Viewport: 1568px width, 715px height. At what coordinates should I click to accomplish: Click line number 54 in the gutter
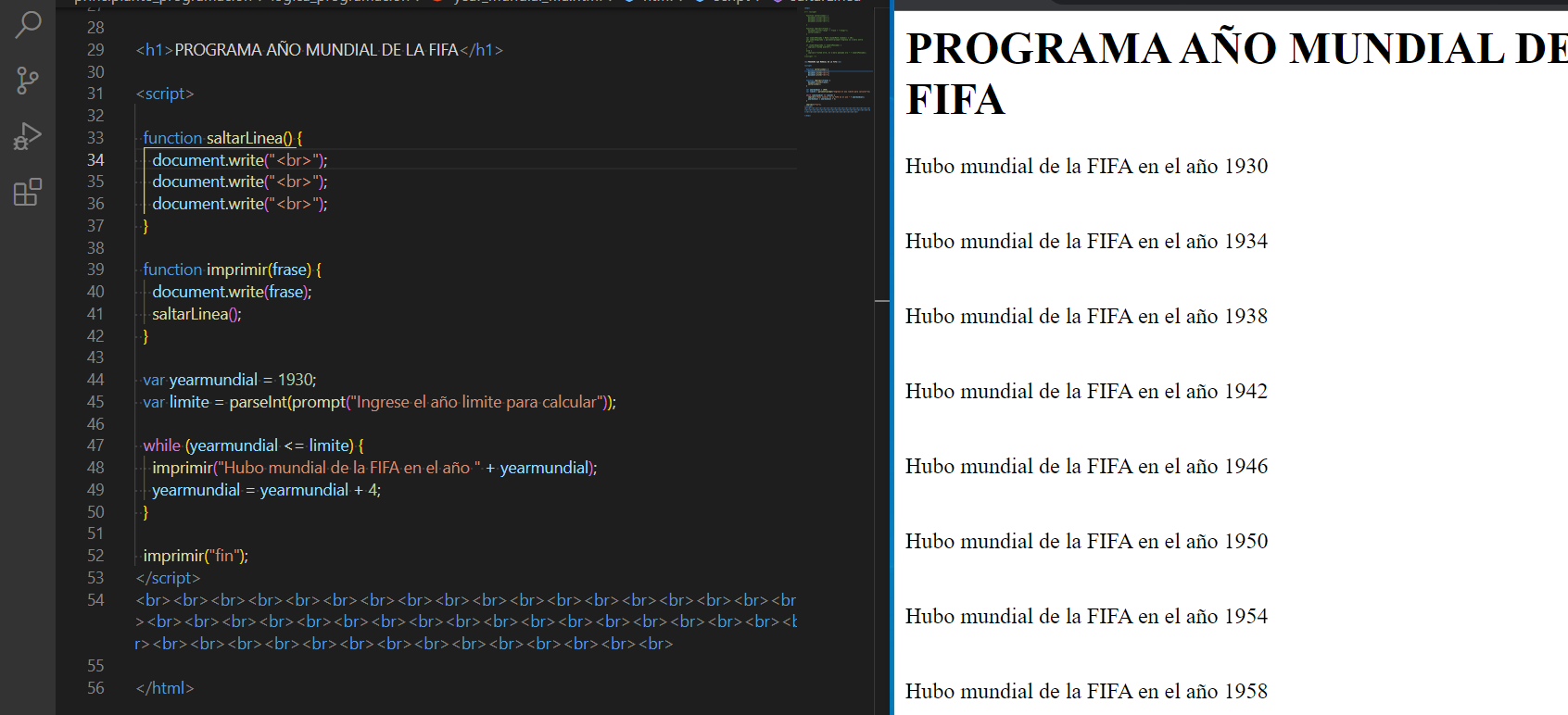click(x=95, y=600)
